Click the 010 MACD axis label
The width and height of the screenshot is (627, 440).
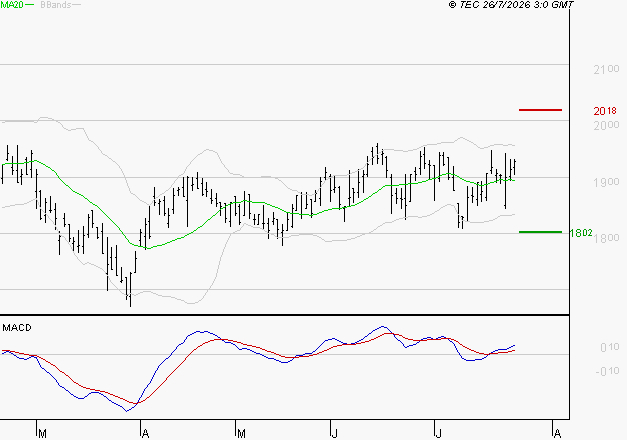click(x=610, y=347)
